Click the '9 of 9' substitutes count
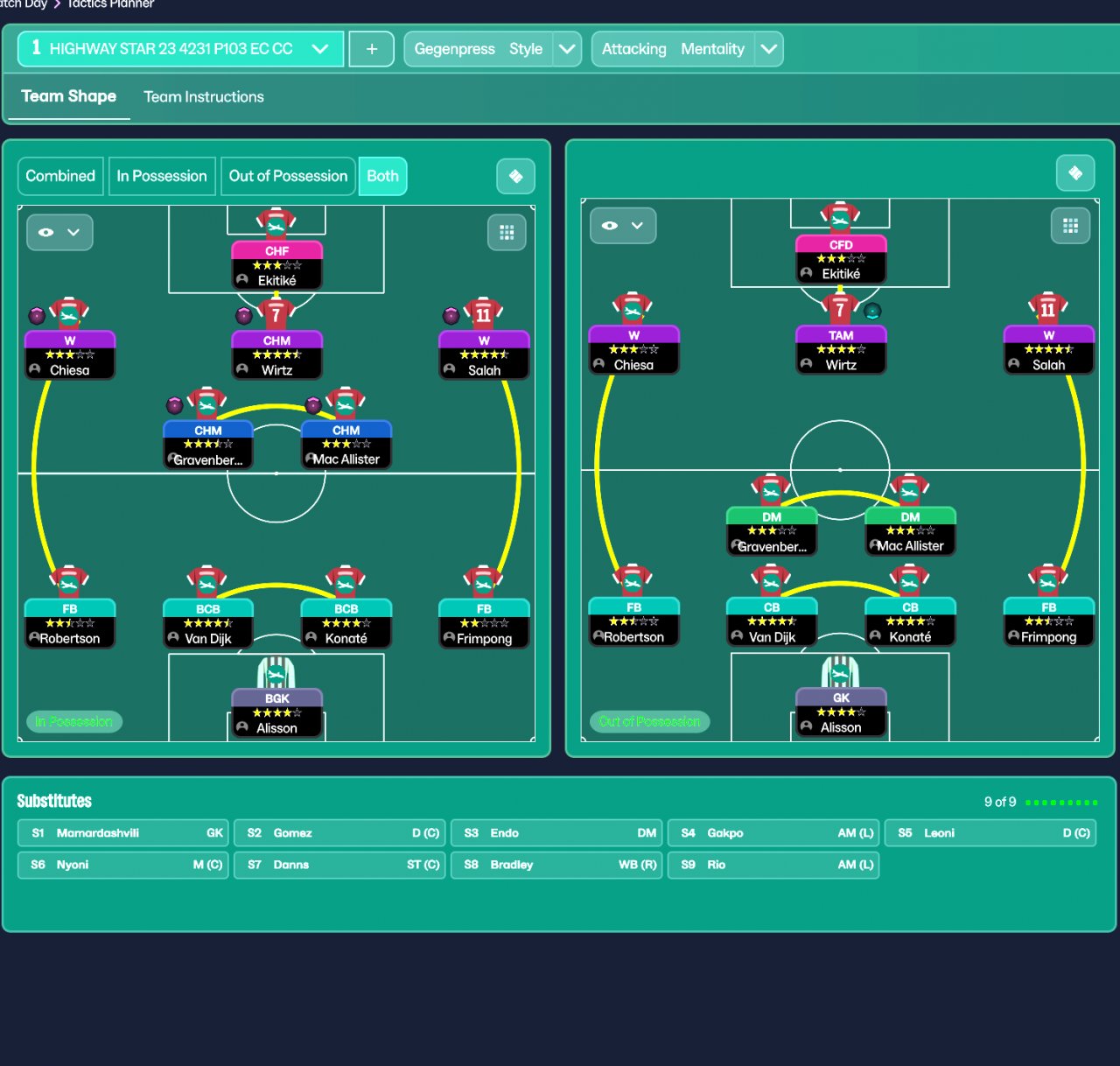The image size is (1120, 1066). pyautogui.click(x=1000, y=802)
